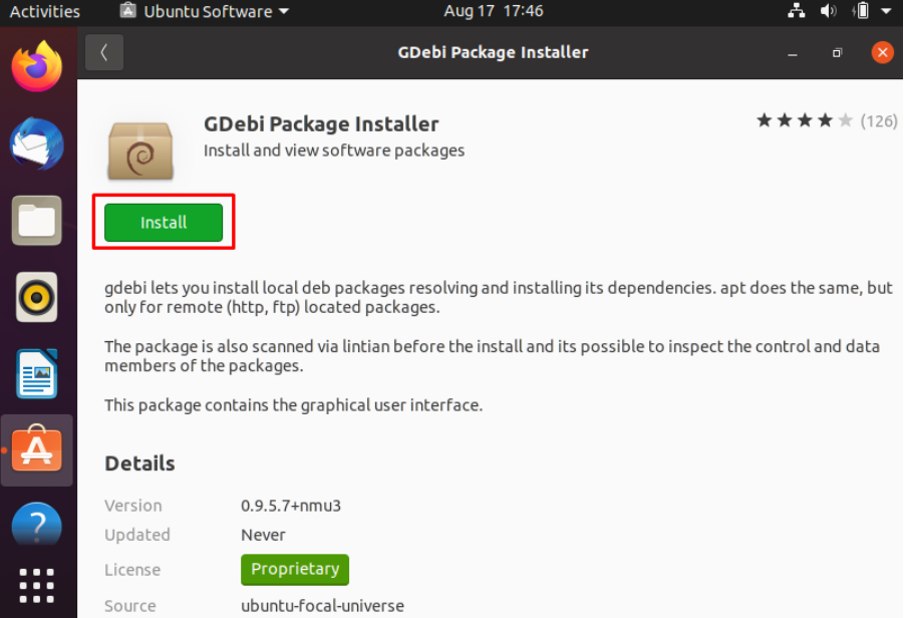Open Thunderbird mail from the dock
This screenshot has width=904, height=618.
coord(37,144)
